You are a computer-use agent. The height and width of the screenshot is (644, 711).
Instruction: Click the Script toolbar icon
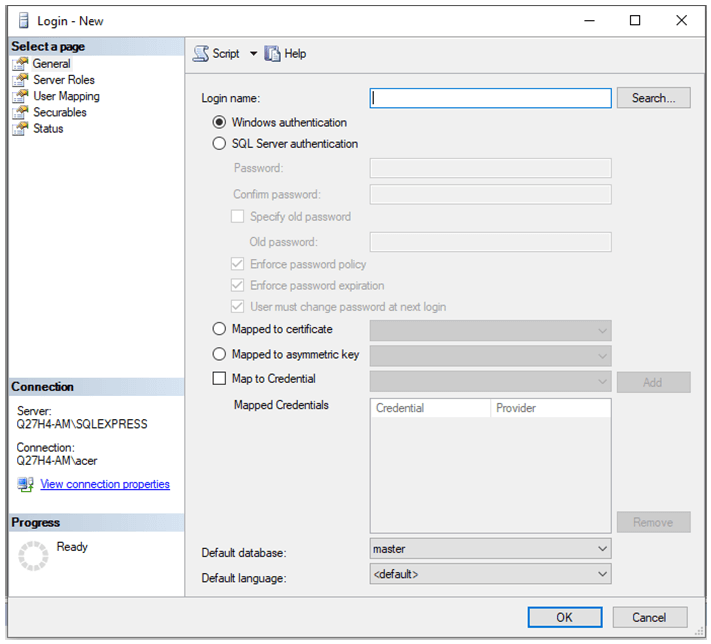coord(201,54)
